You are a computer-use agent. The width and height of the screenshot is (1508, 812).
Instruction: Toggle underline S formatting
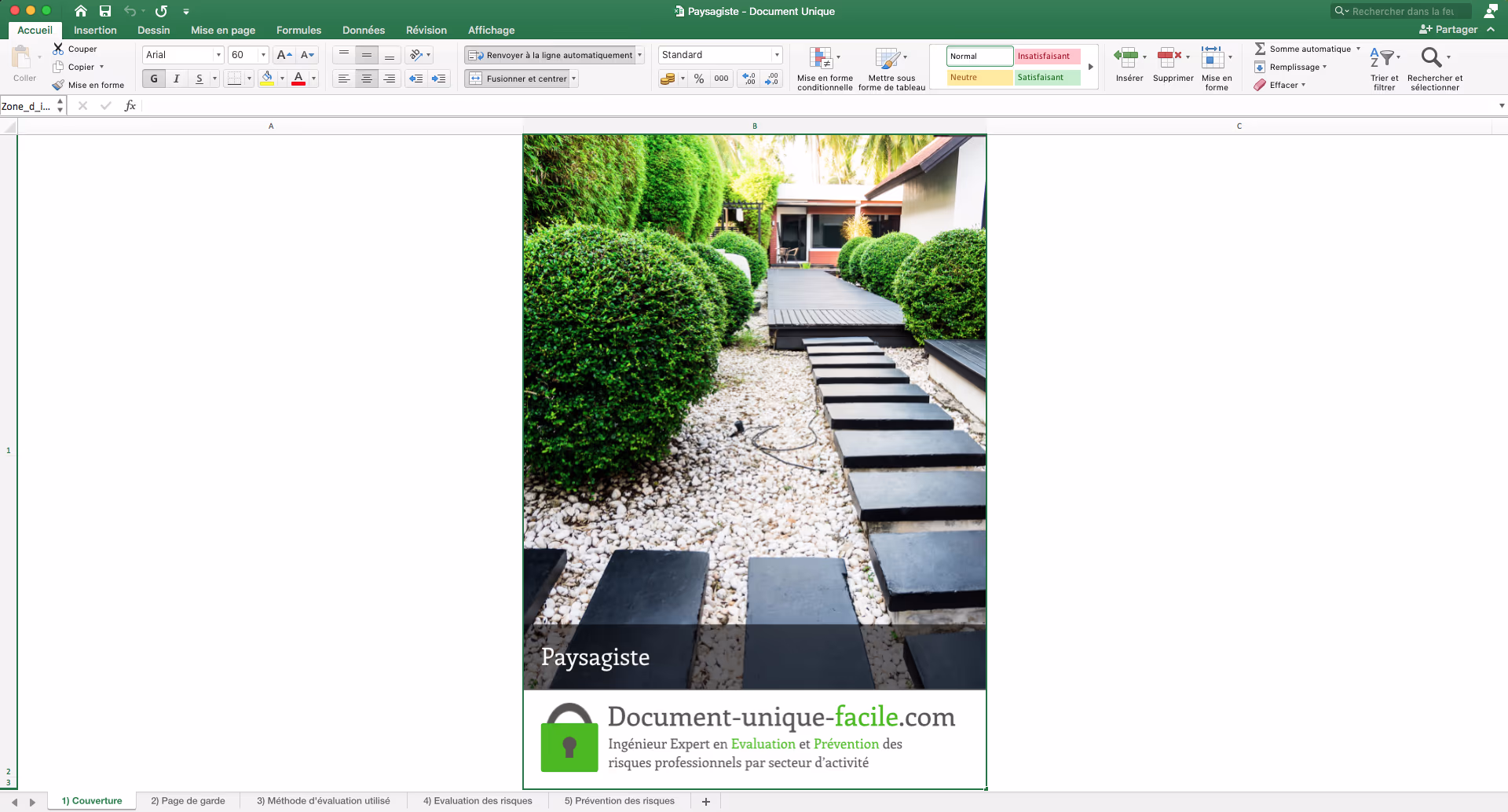199,79
